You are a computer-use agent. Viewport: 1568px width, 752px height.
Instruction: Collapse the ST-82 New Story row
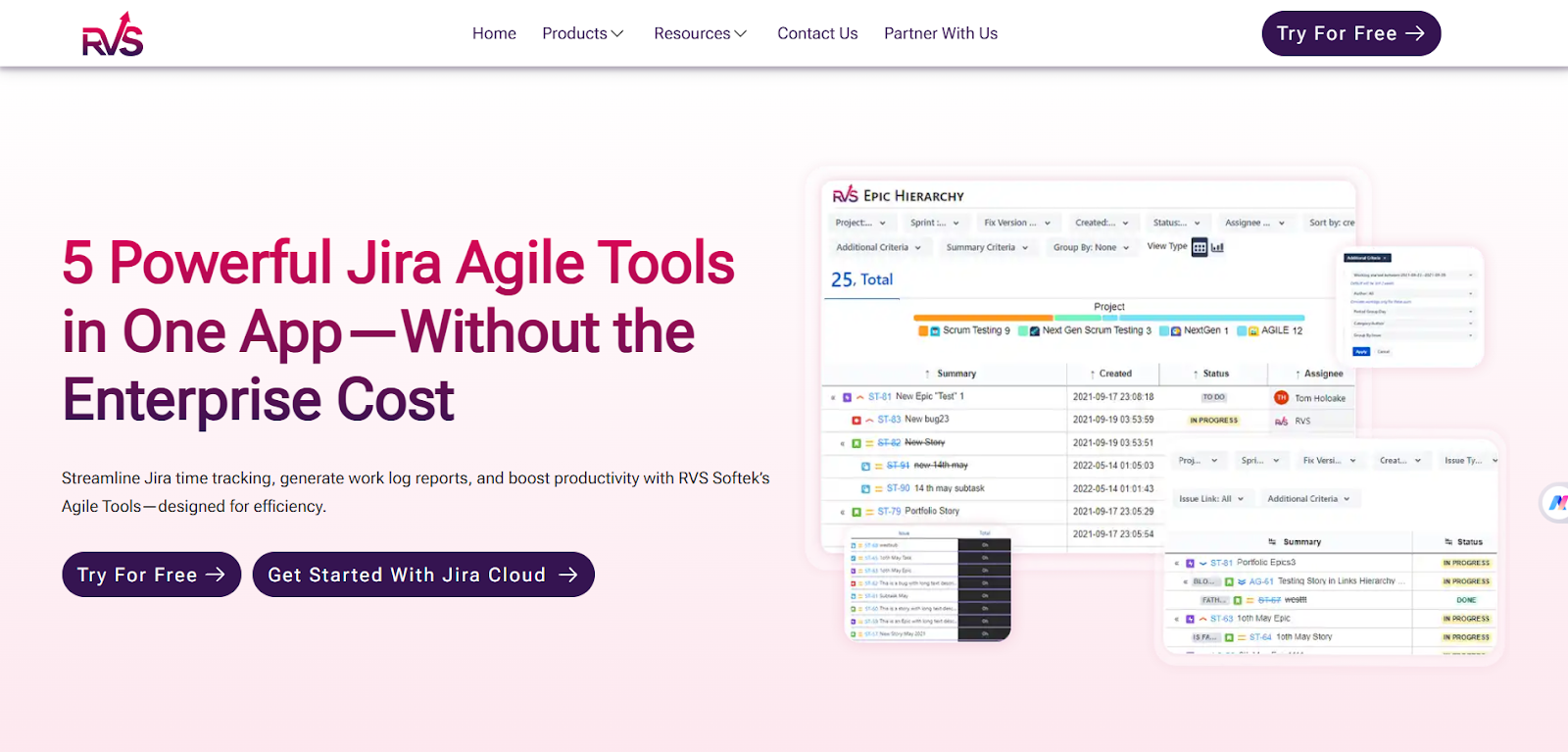point(843,444)
